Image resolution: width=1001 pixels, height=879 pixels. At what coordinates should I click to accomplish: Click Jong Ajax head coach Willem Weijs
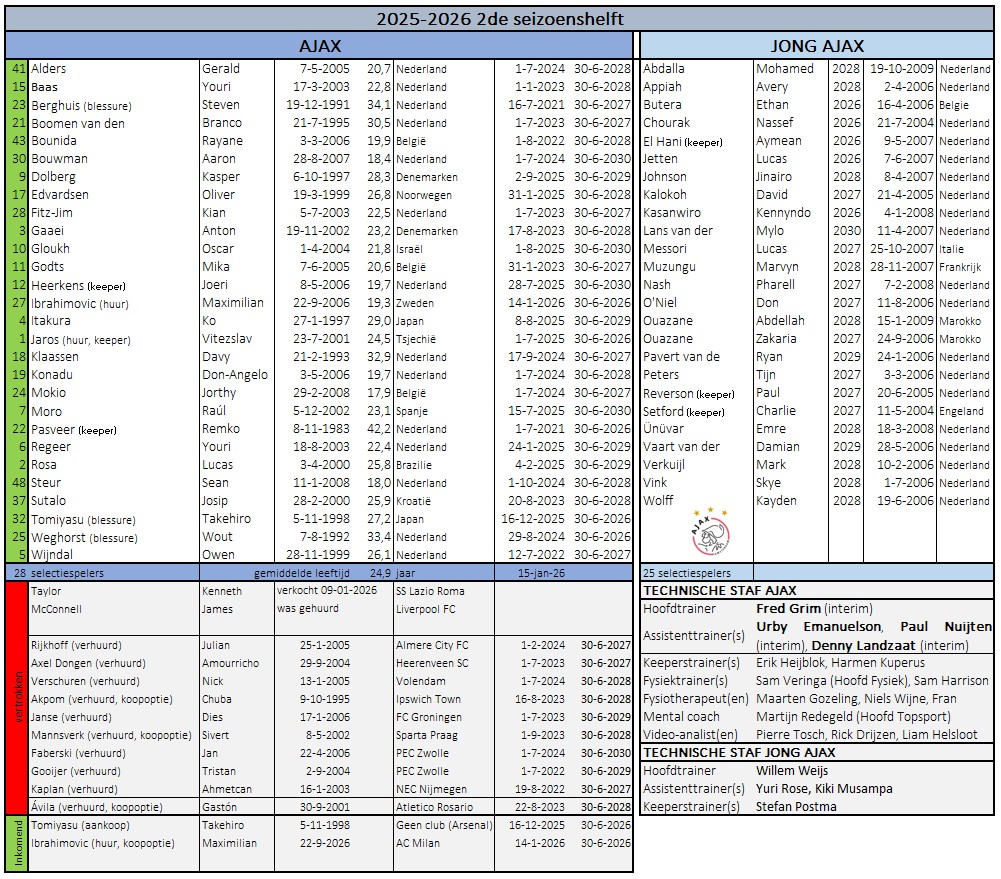click(792, 771)
